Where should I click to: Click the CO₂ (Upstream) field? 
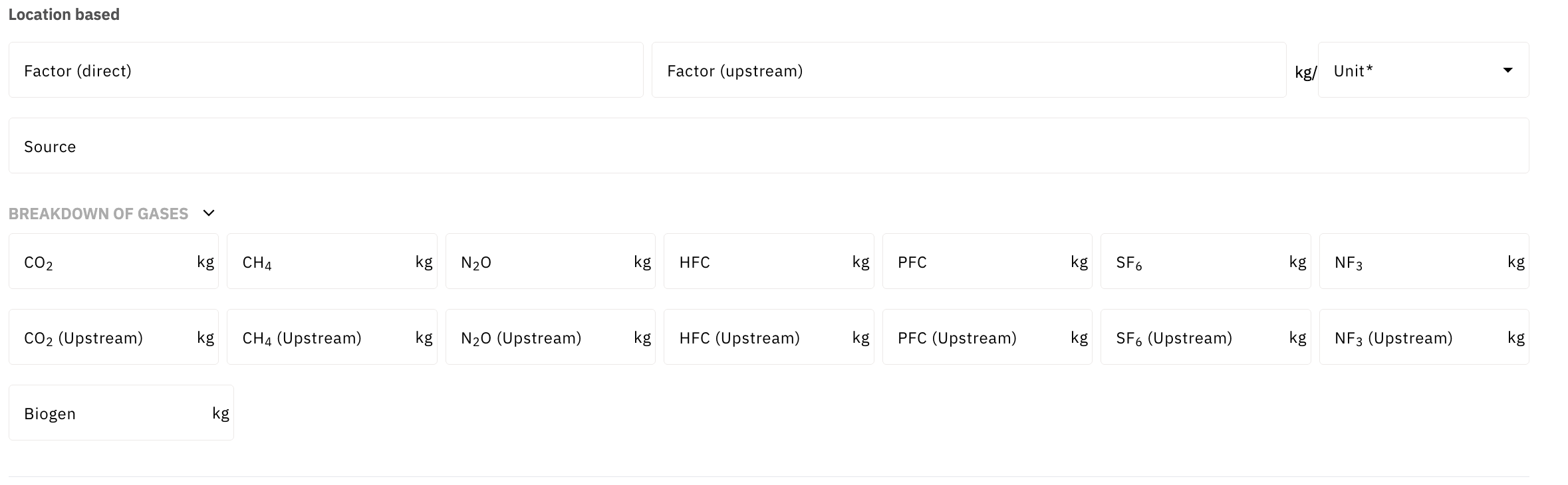[106, 338]
